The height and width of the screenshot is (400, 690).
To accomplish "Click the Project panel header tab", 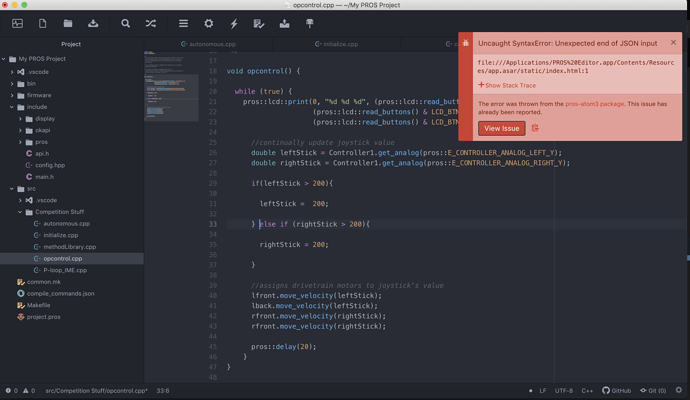I will [71, 44].
